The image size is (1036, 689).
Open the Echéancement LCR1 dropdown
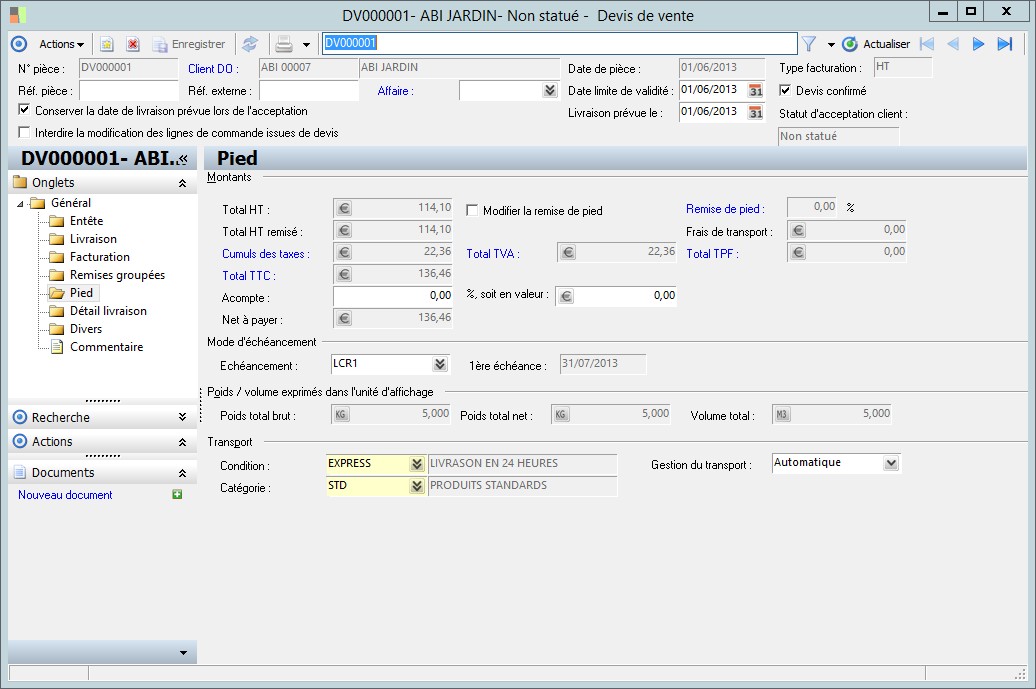[x=439, y=364]
